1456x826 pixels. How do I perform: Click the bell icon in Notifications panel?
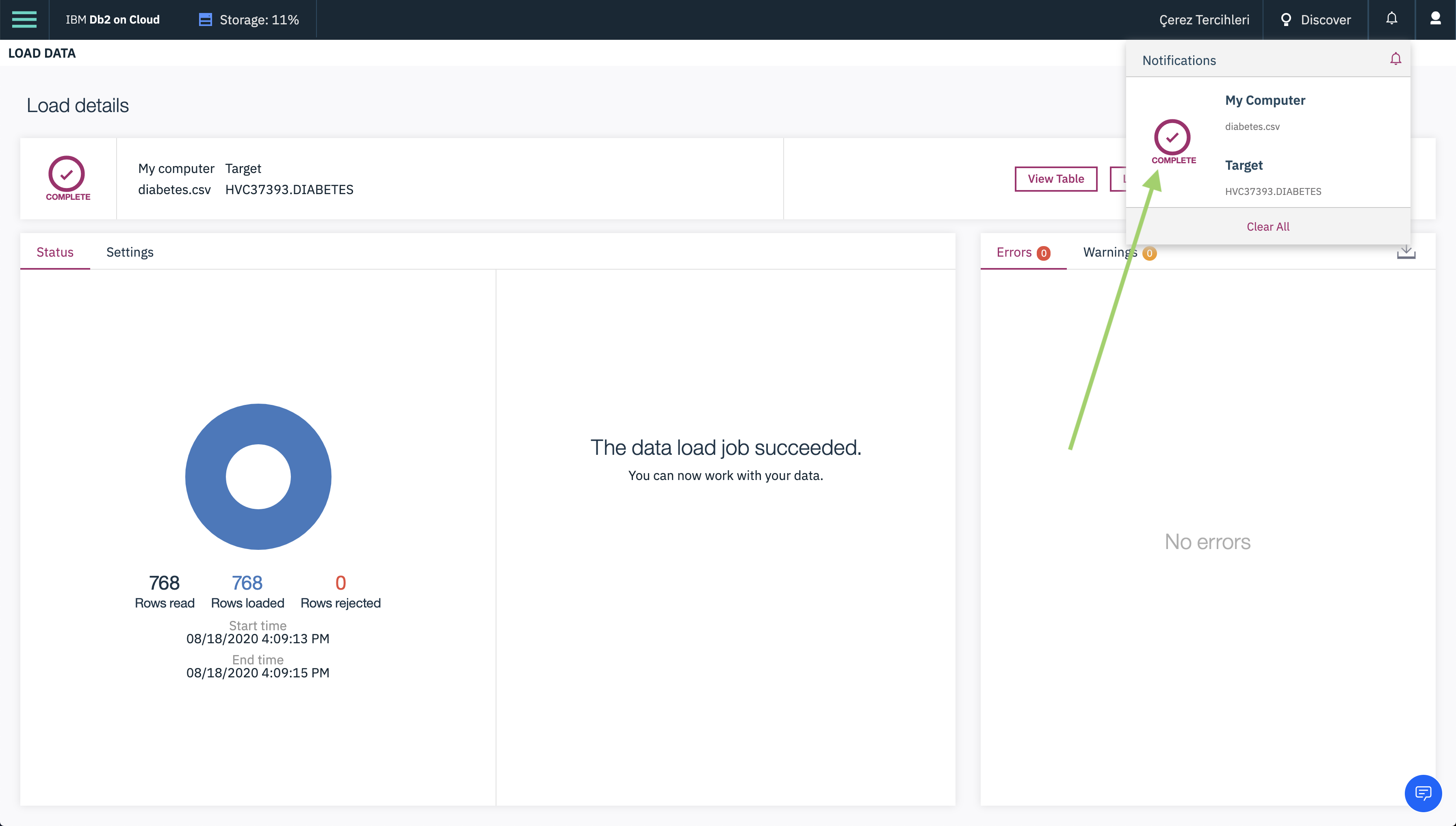(x=1395, y=59)
